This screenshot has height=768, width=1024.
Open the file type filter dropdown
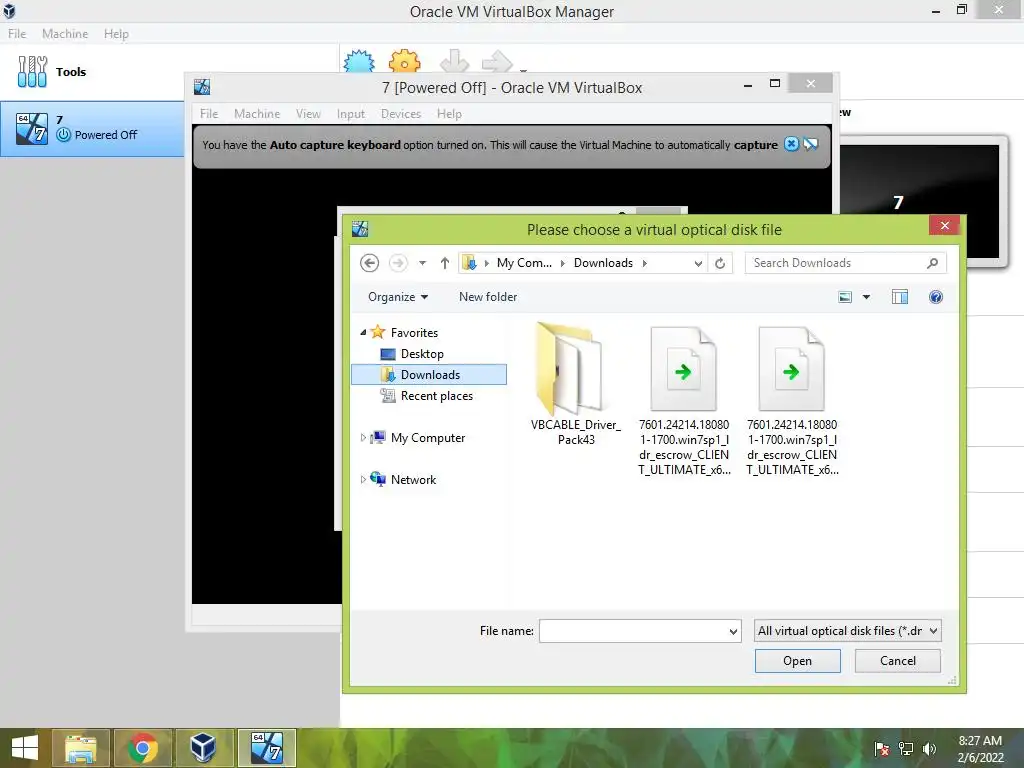933,631
